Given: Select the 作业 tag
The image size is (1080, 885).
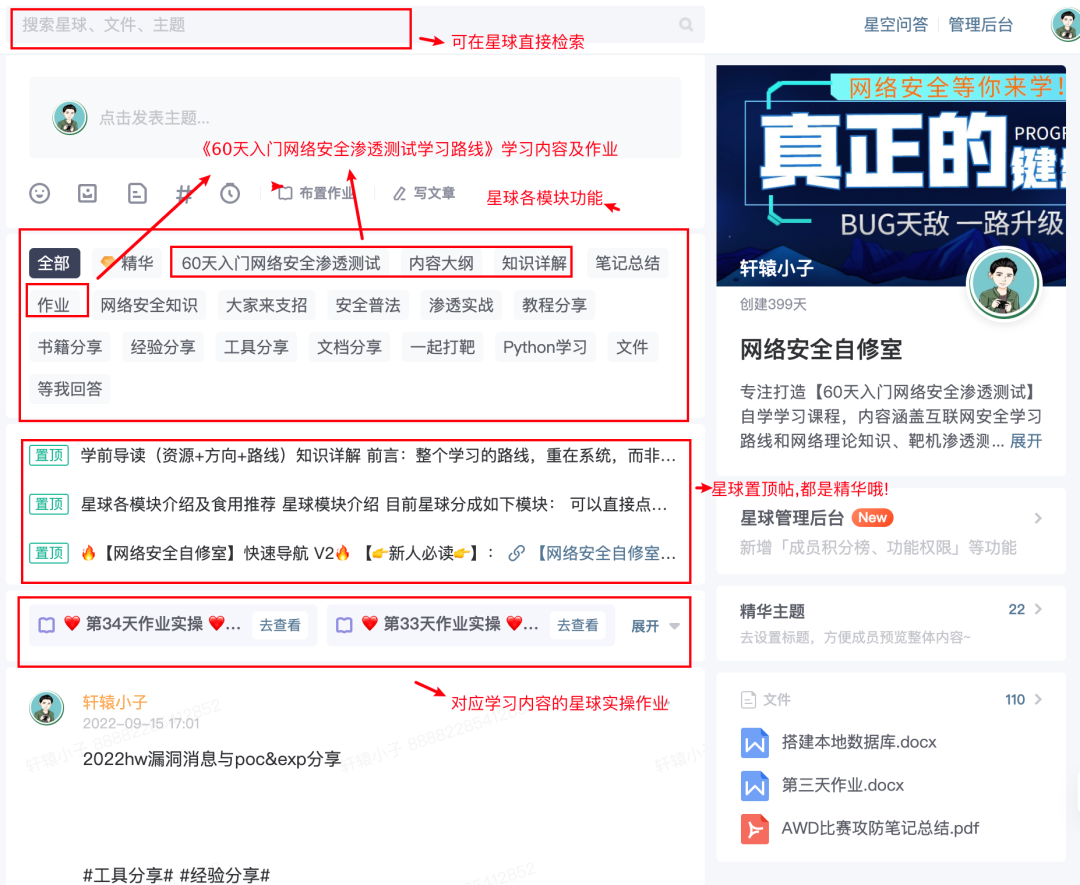Looking at the screenshot, I should pos(54,305).
